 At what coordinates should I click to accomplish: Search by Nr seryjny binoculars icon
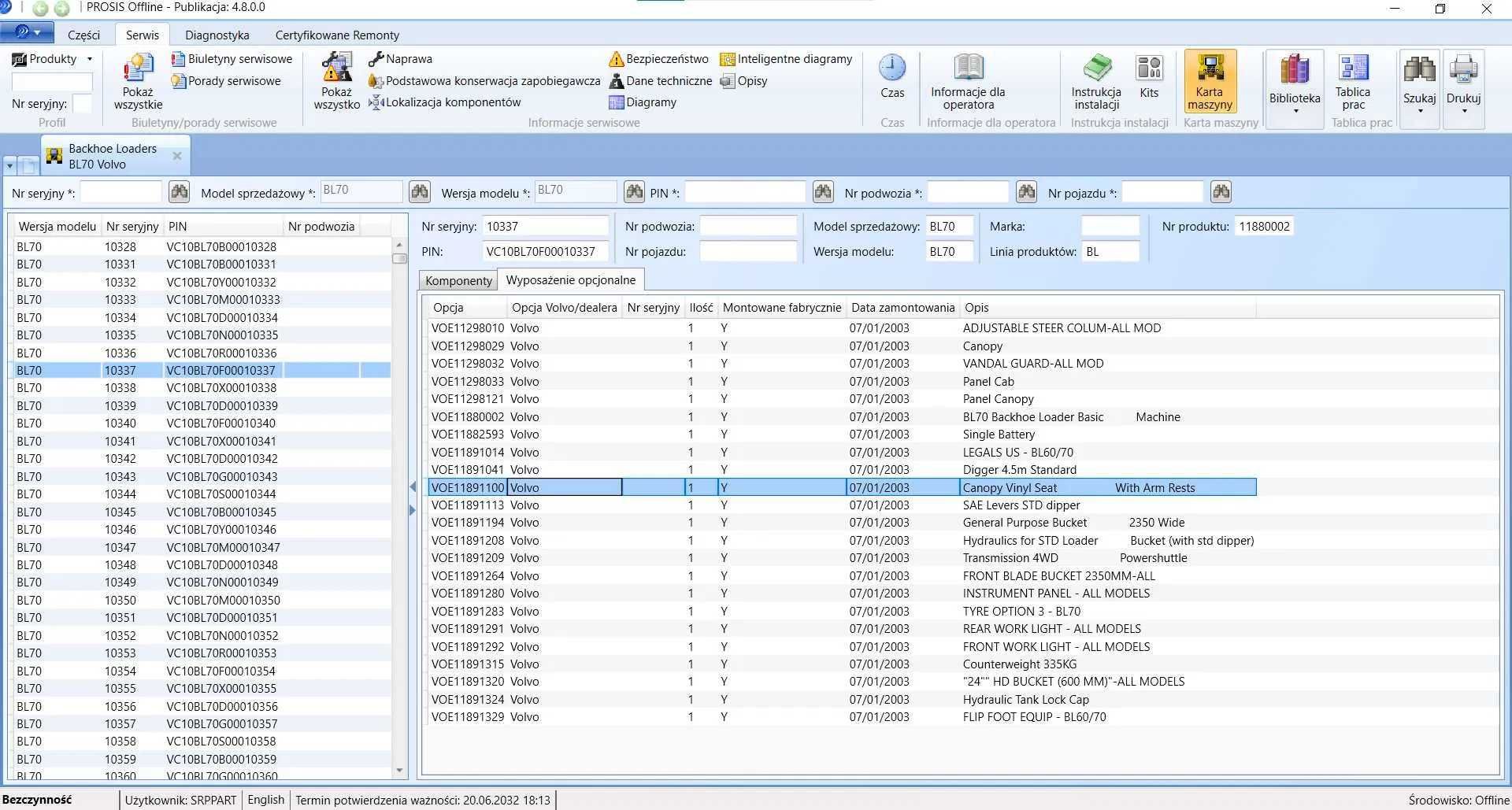180,191
